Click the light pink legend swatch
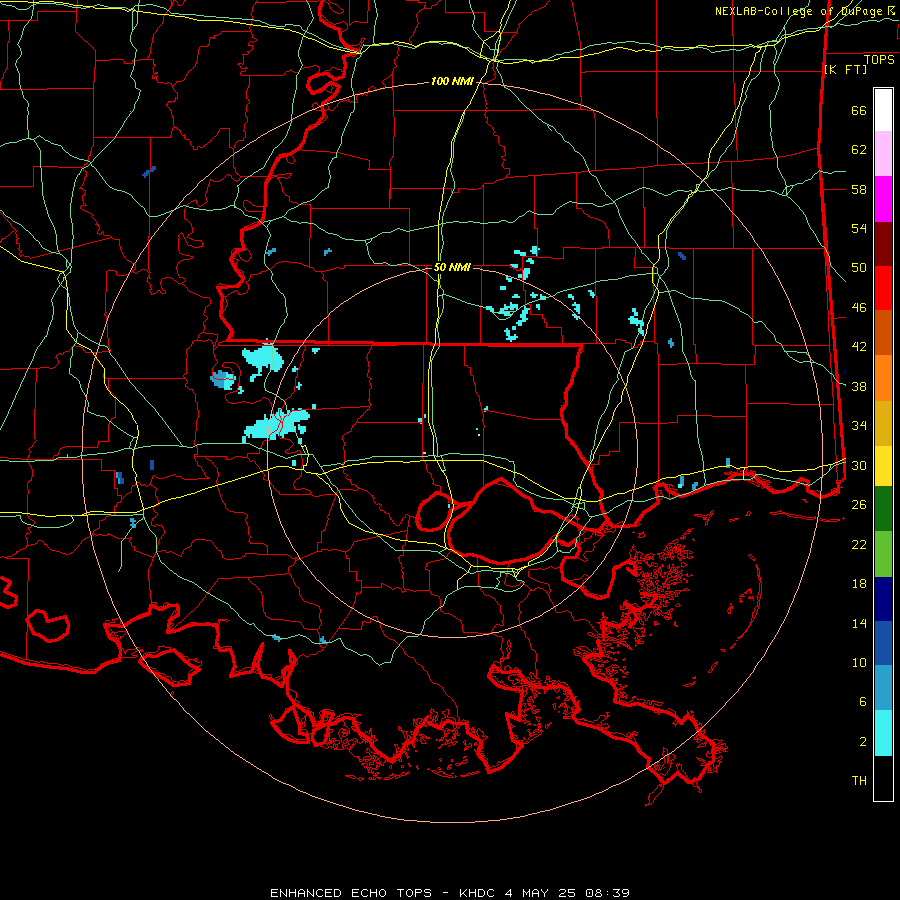This screenshot has height=900, width=900. tap(883, 154)
